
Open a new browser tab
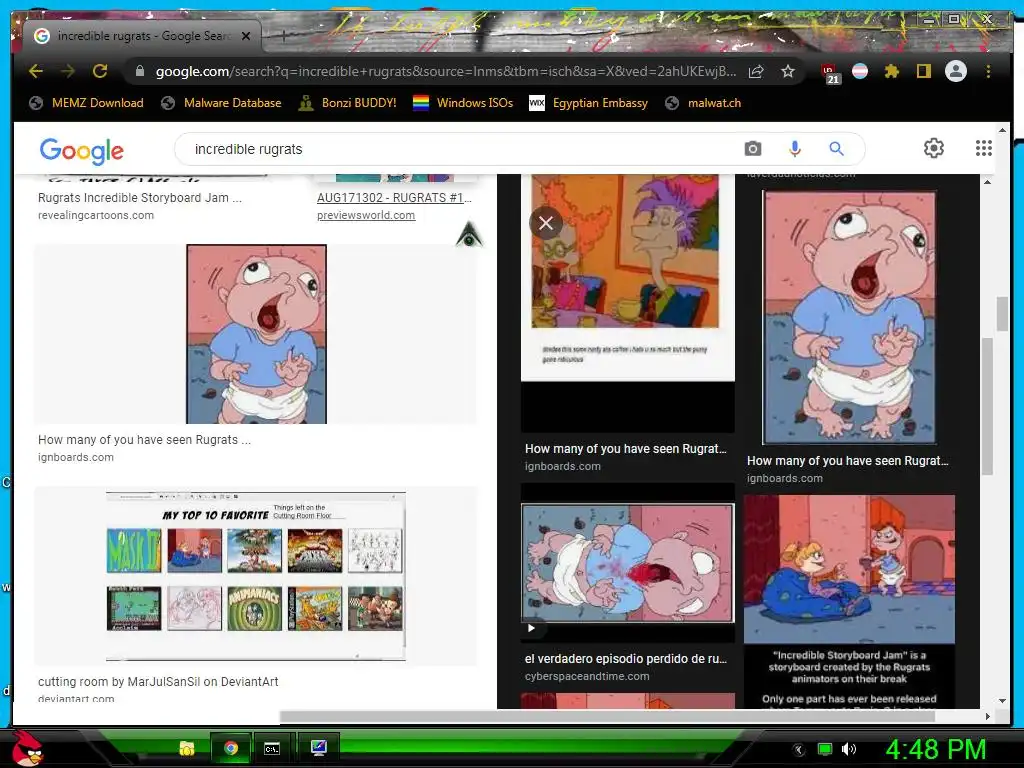click(283, 37)
